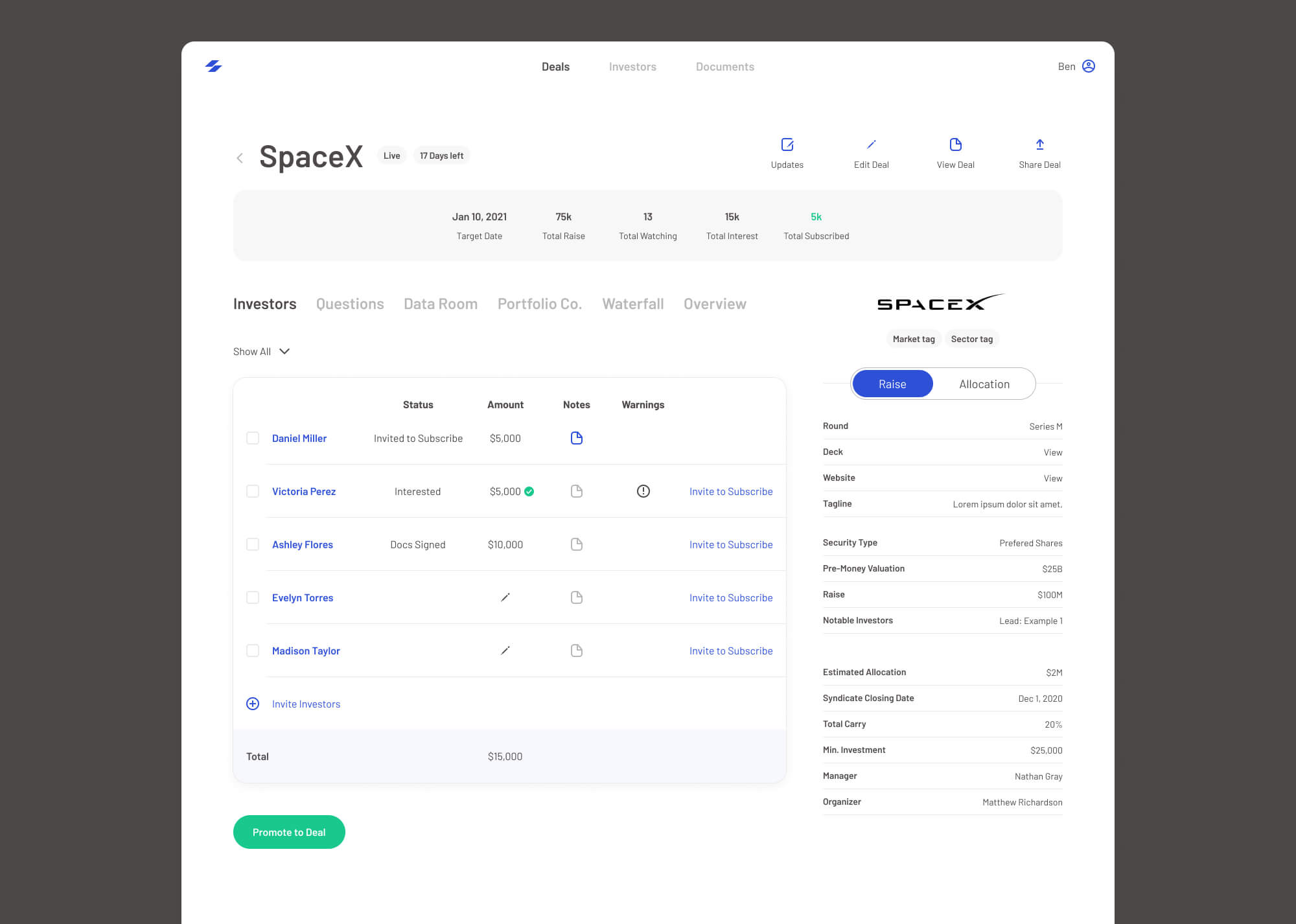Open Daniel Miller's notes icon
1296x924 pixels.
click(x=576, y=438)
